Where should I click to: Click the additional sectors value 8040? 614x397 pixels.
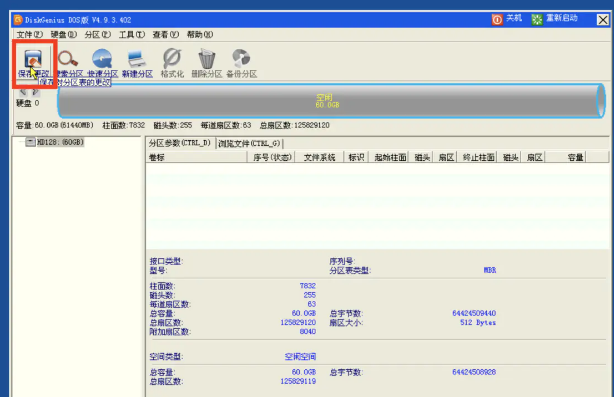307,332
